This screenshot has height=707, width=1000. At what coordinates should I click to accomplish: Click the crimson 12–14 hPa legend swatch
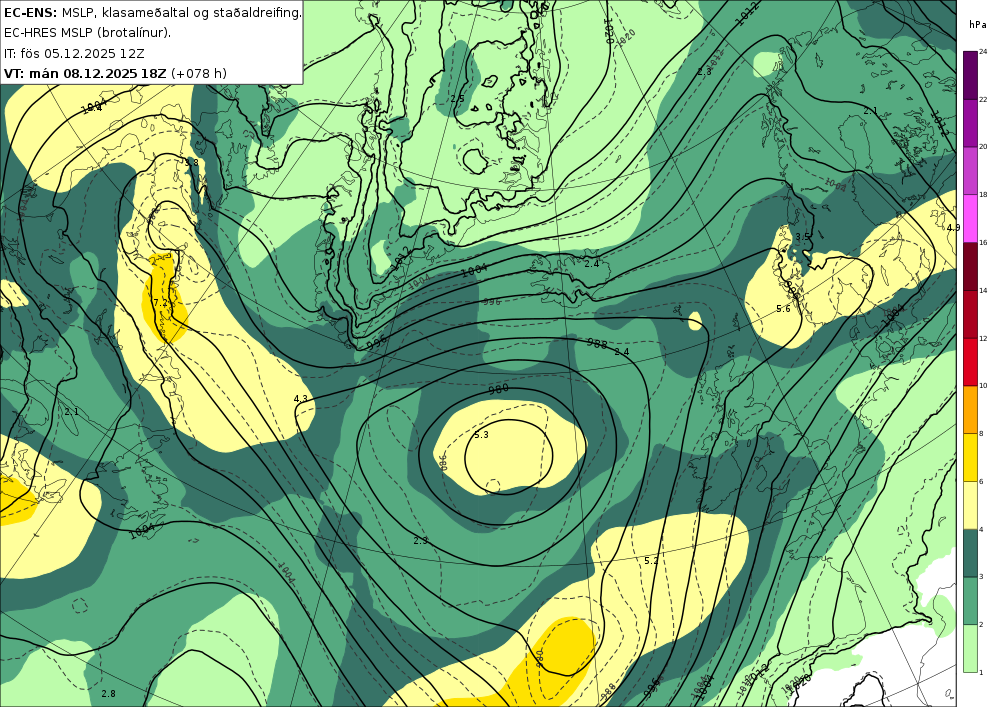(969, 314)
